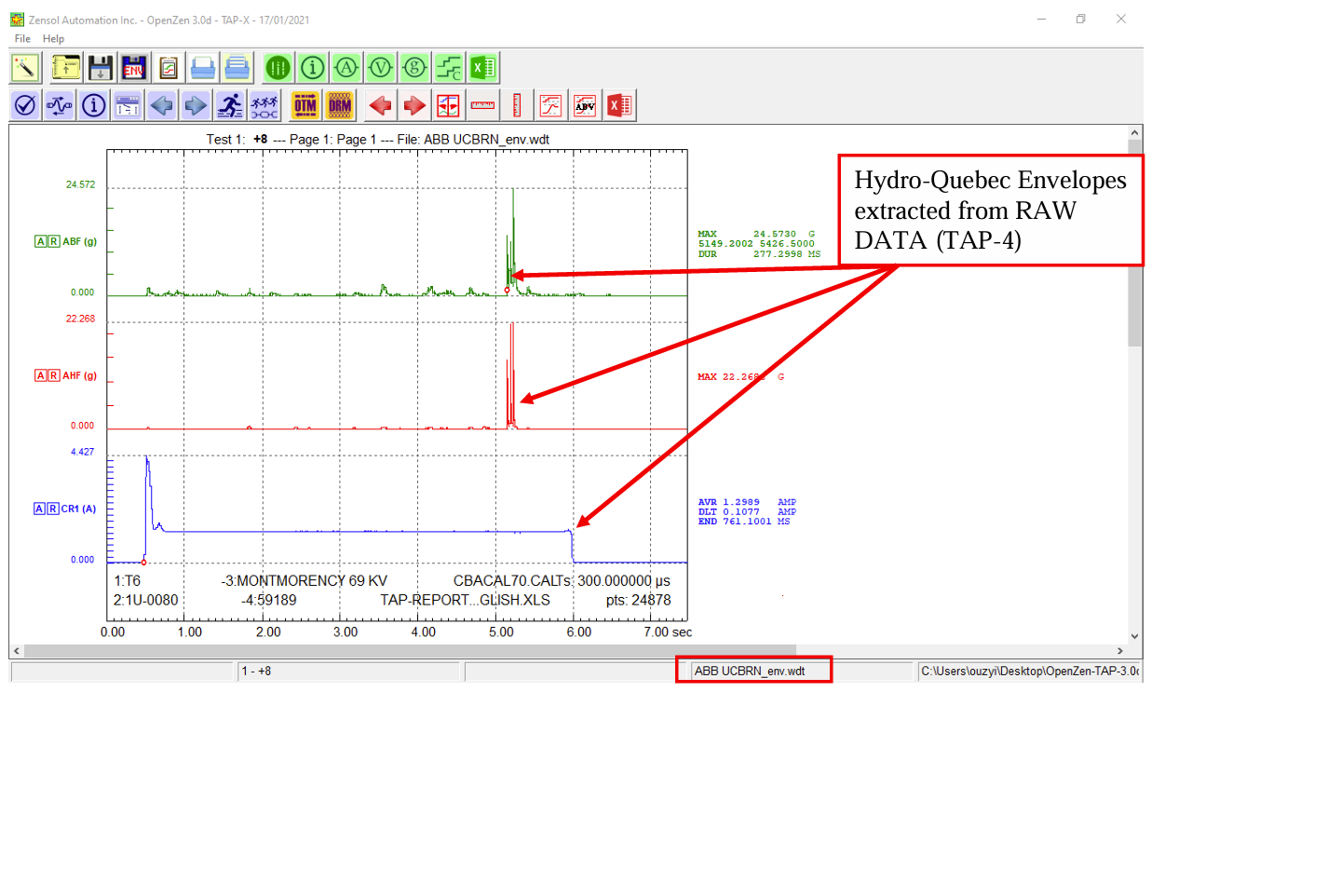Image resolution: width=1341 pixels, height=896 pixels.
Task: Click the ENV save envelope icon
Action: [x=134, y=68]
